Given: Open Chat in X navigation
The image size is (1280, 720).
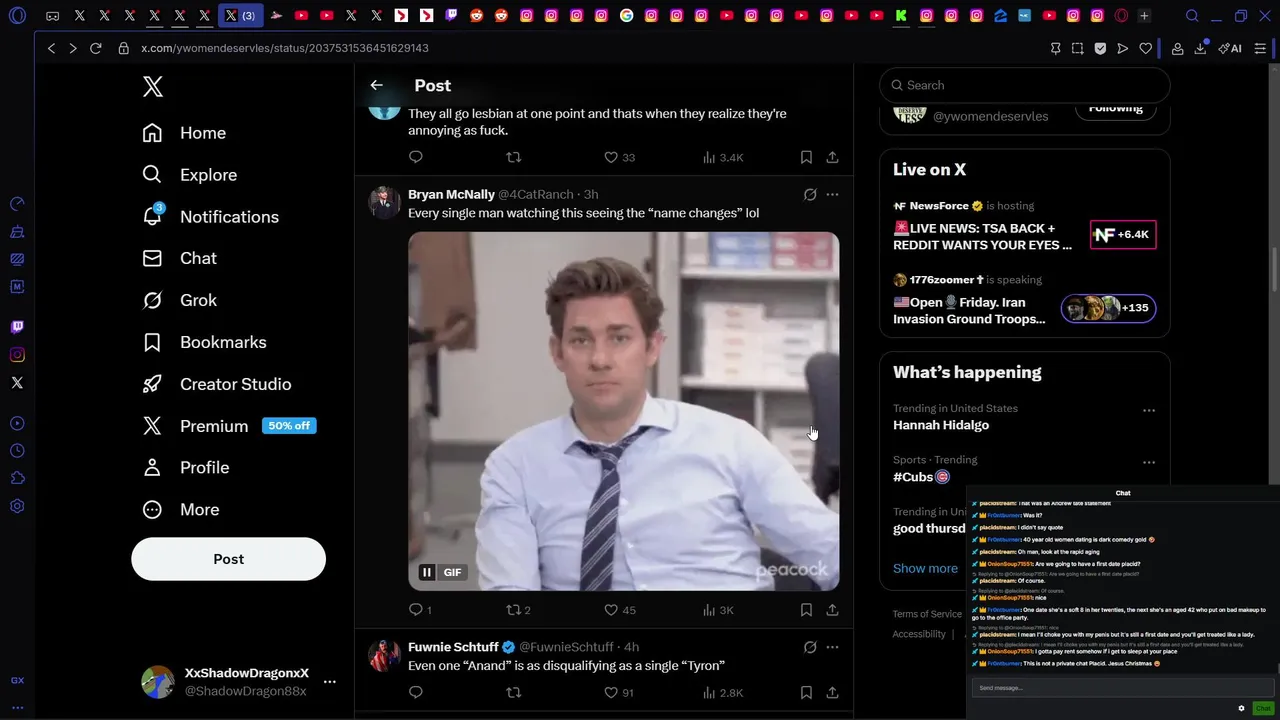Looking at the screenshot, I should 180,258.
